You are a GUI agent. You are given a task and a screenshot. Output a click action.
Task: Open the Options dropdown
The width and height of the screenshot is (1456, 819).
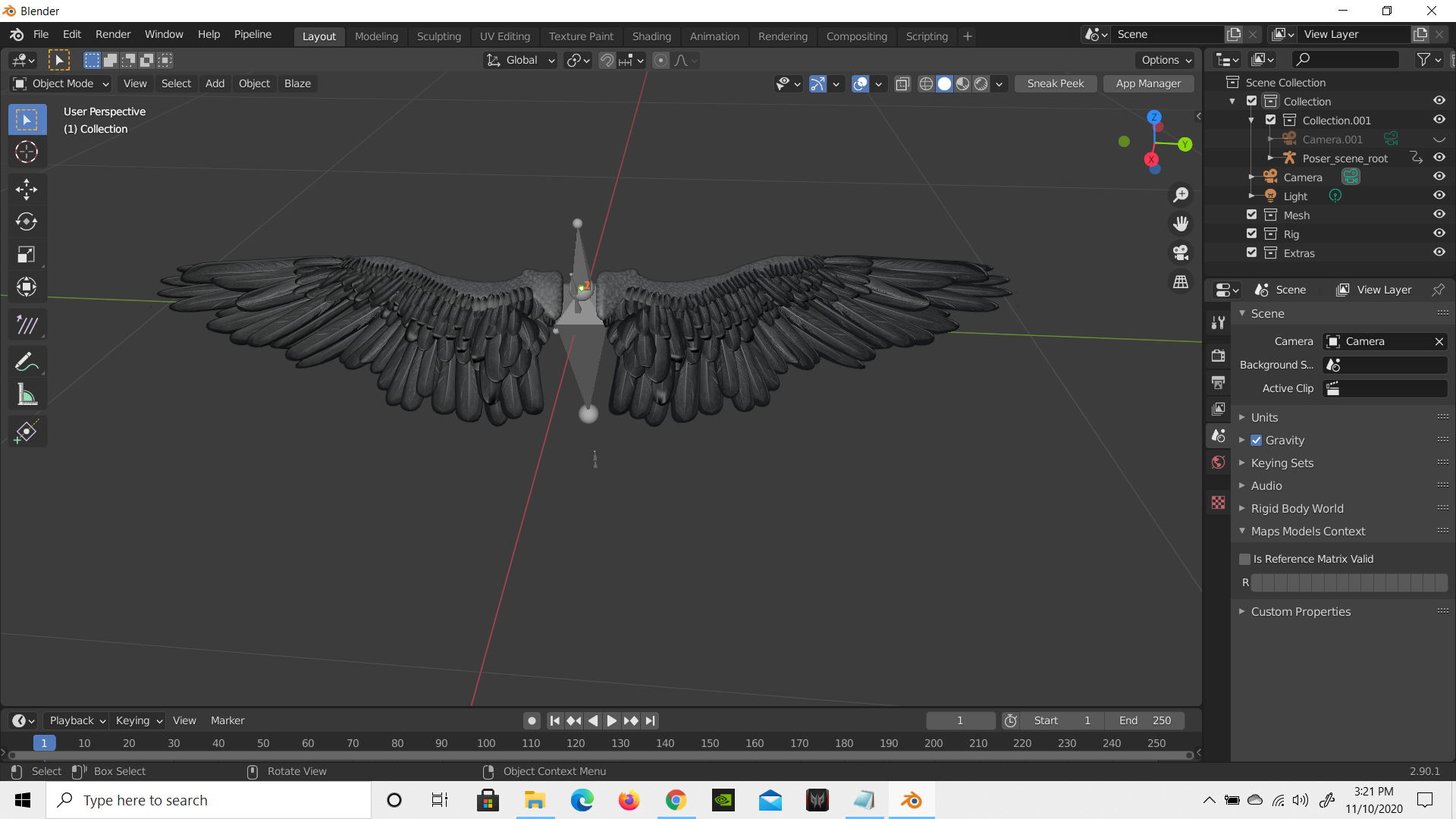tap(1166, 60)
